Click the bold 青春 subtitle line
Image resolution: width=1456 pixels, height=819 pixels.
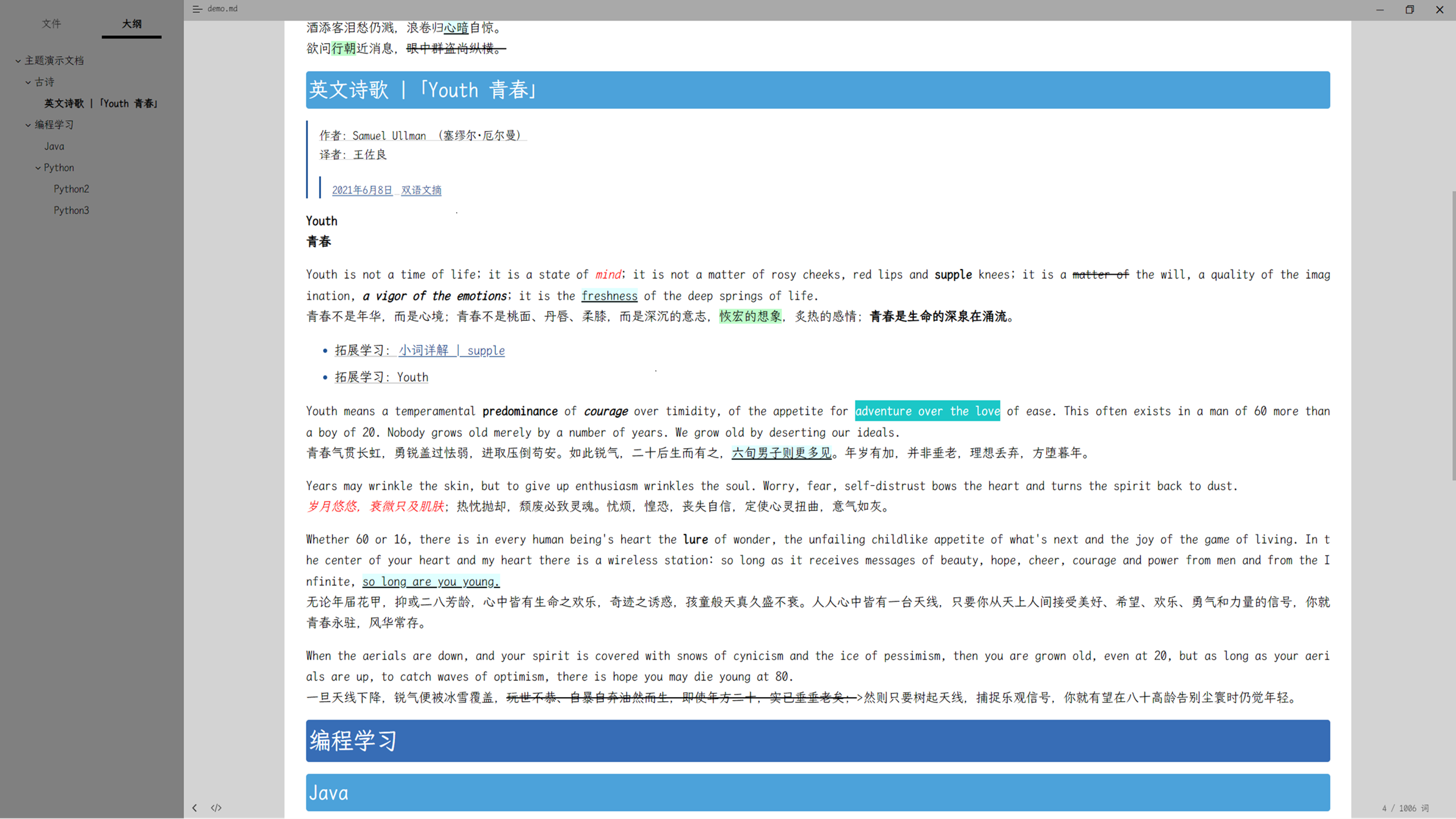click(318, 242)
